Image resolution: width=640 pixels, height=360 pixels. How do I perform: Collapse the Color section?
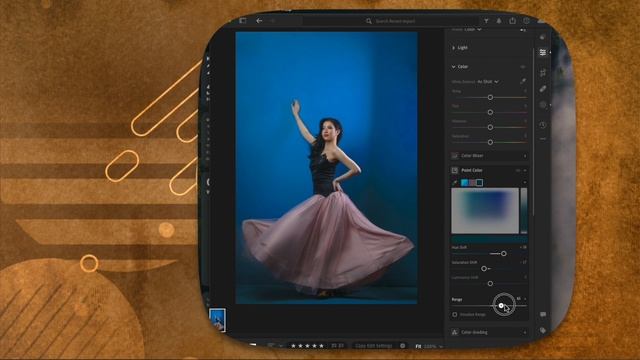(x=453, y=67)
